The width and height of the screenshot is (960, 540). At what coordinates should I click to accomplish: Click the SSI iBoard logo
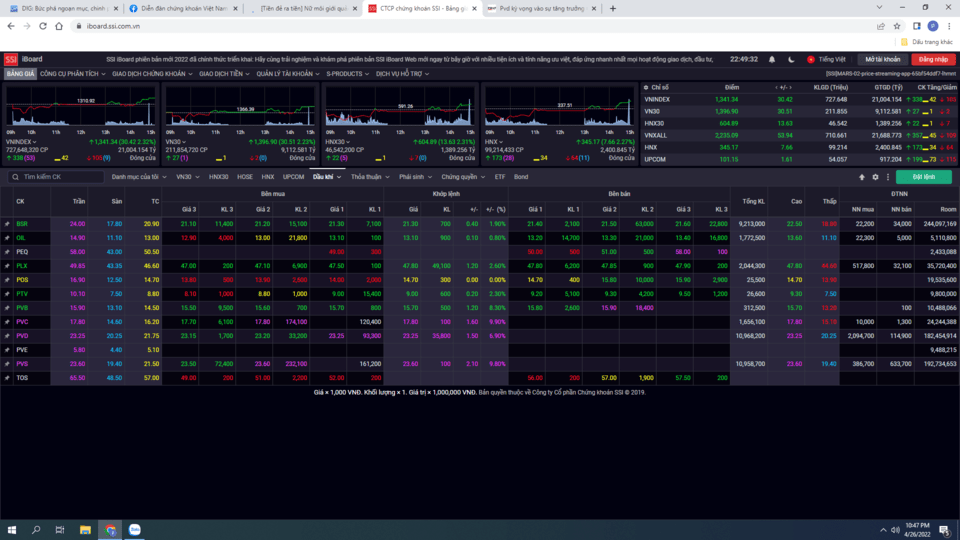pyautogui.click(x=24, y=59)
